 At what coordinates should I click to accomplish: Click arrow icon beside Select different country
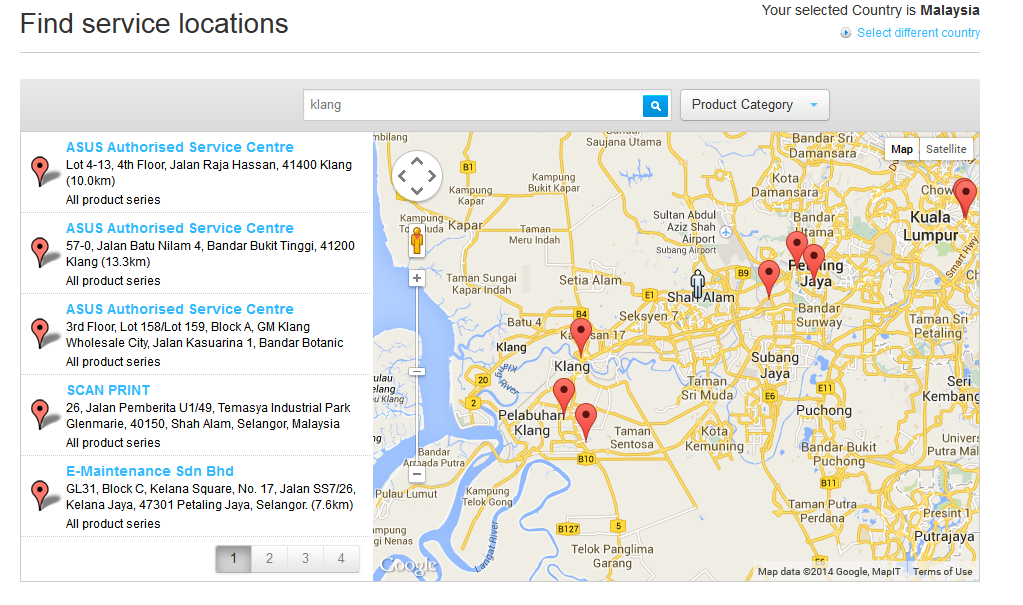(x=845, y=33)
